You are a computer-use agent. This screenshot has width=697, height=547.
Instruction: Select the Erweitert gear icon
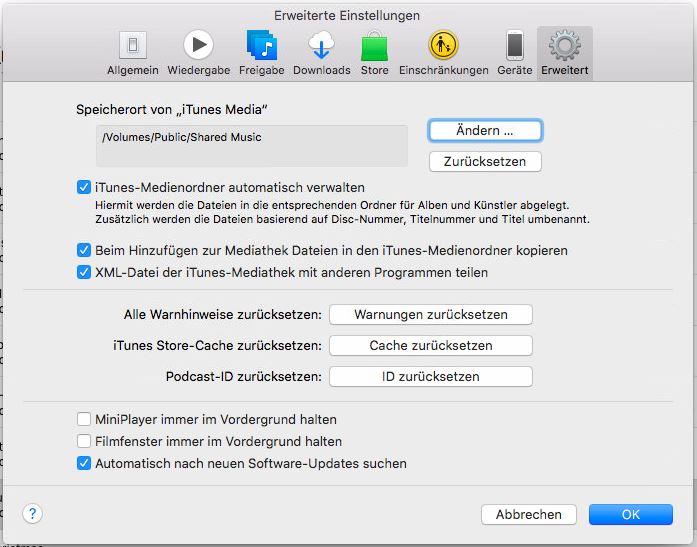coord(565,53)
